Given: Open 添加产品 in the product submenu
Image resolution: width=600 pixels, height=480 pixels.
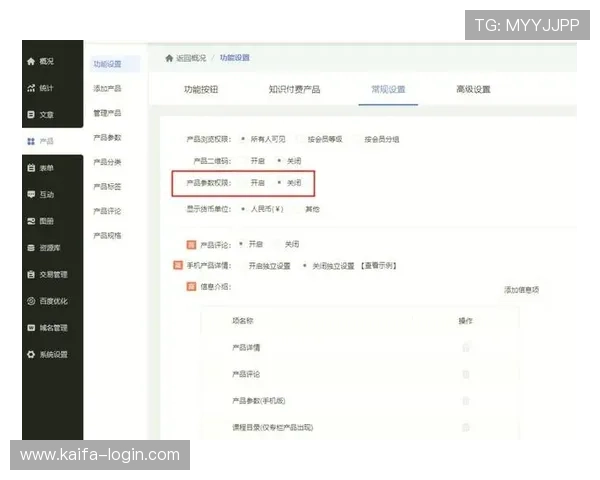Looking at the screenshot, I should click(108, 88).
